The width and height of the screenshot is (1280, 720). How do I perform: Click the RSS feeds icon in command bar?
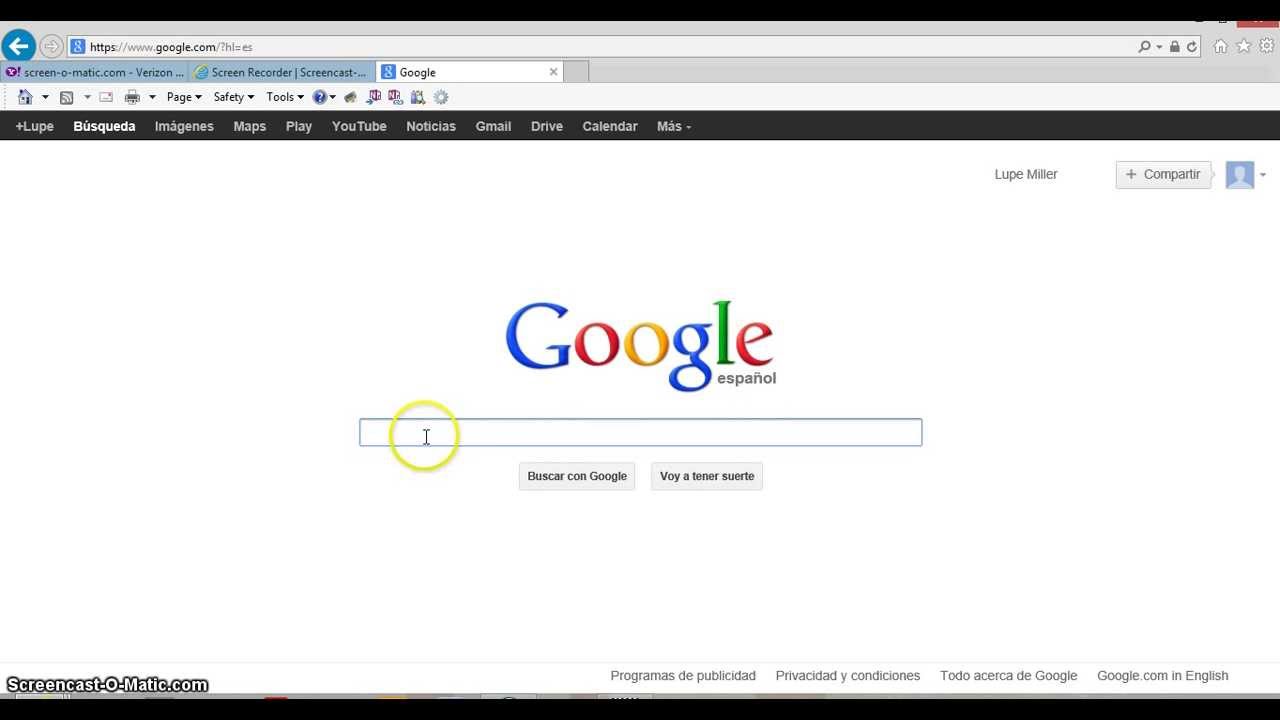click(67, 97)
